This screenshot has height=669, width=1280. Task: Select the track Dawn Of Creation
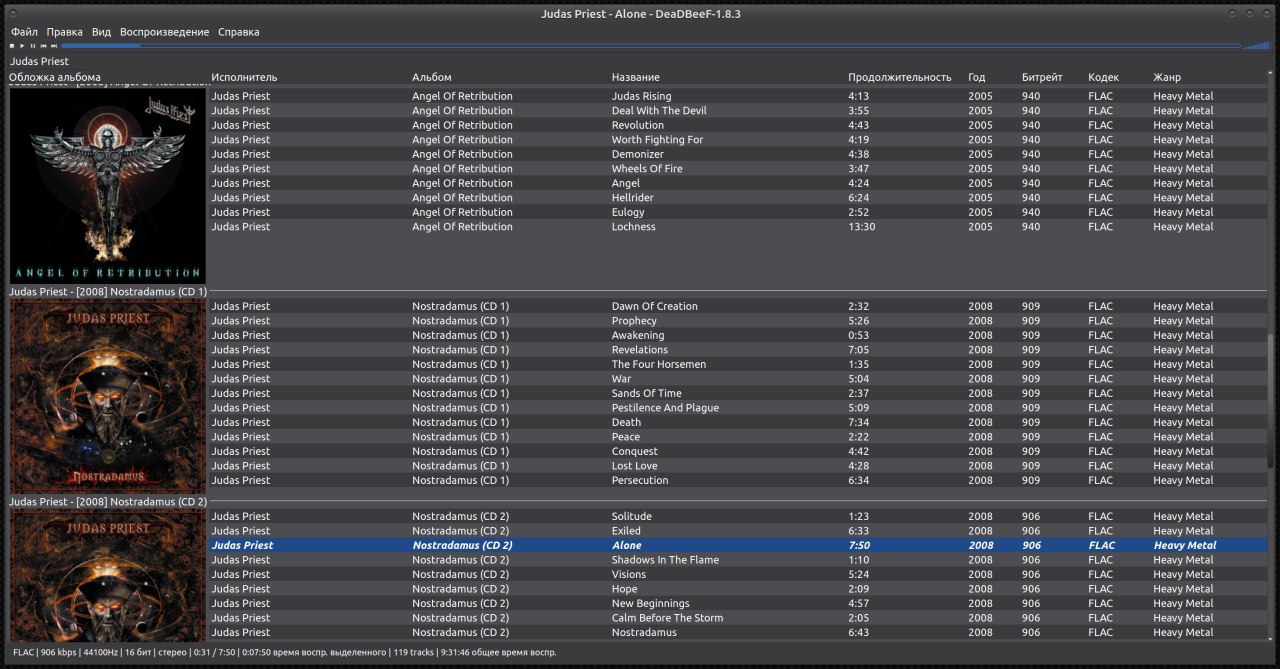tap(738, 306)
